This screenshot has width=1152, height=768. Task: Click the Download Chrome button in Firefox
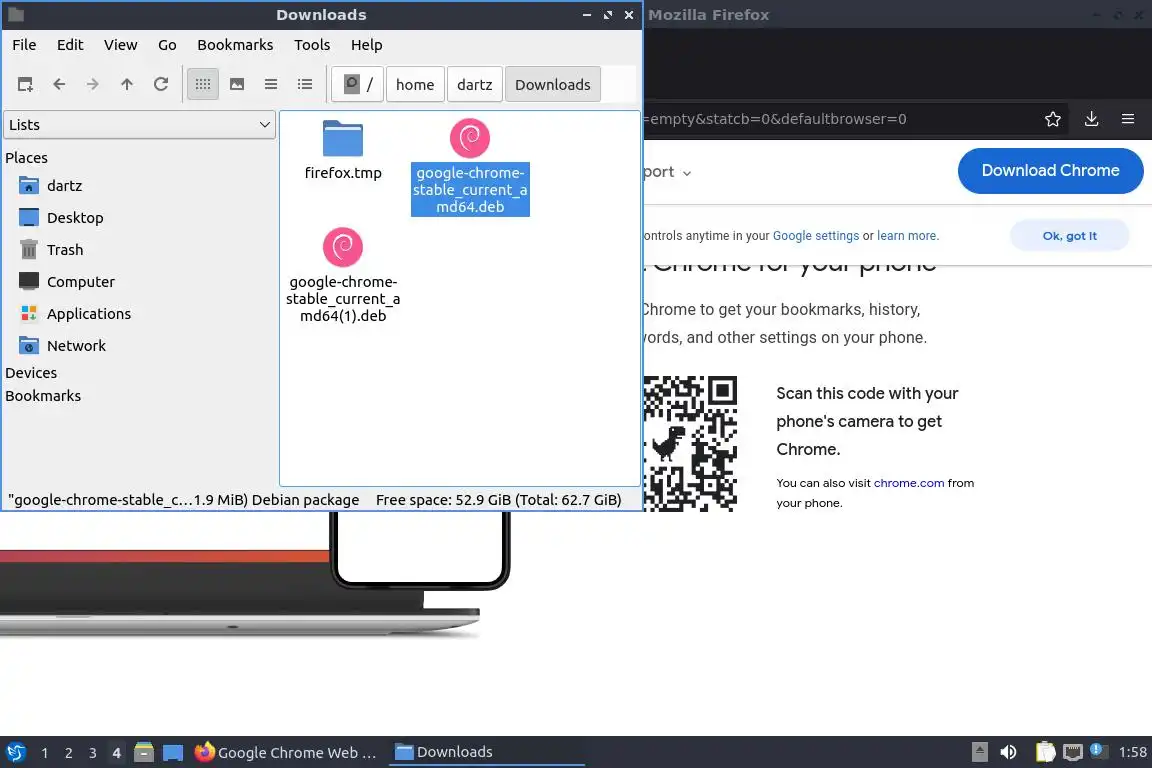pyautogui.click(x=1051, y=171)
